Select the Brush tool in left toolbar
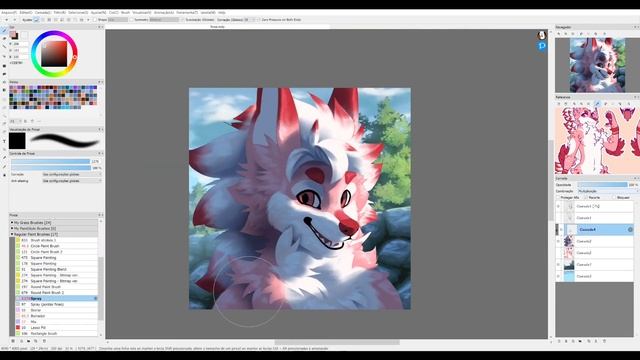This screenshot has height=360, width=640. [4, 30]
